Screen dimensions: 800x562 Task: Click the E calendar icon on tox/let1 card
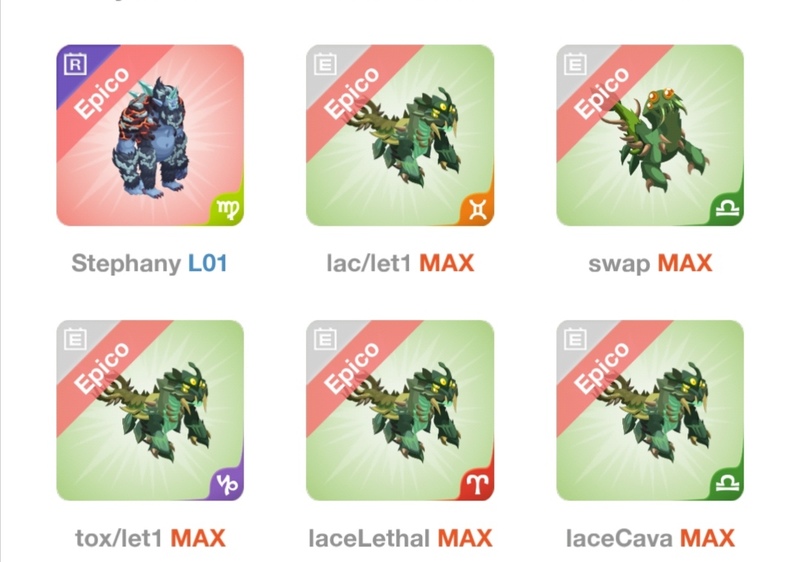(75, 339)
